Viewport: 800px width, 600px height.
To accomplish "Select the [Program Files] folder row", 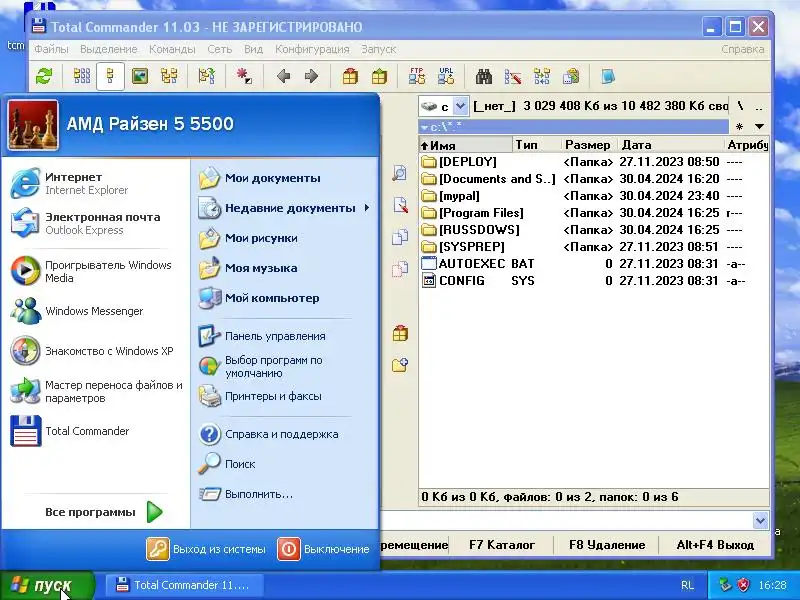I will 593,213.
